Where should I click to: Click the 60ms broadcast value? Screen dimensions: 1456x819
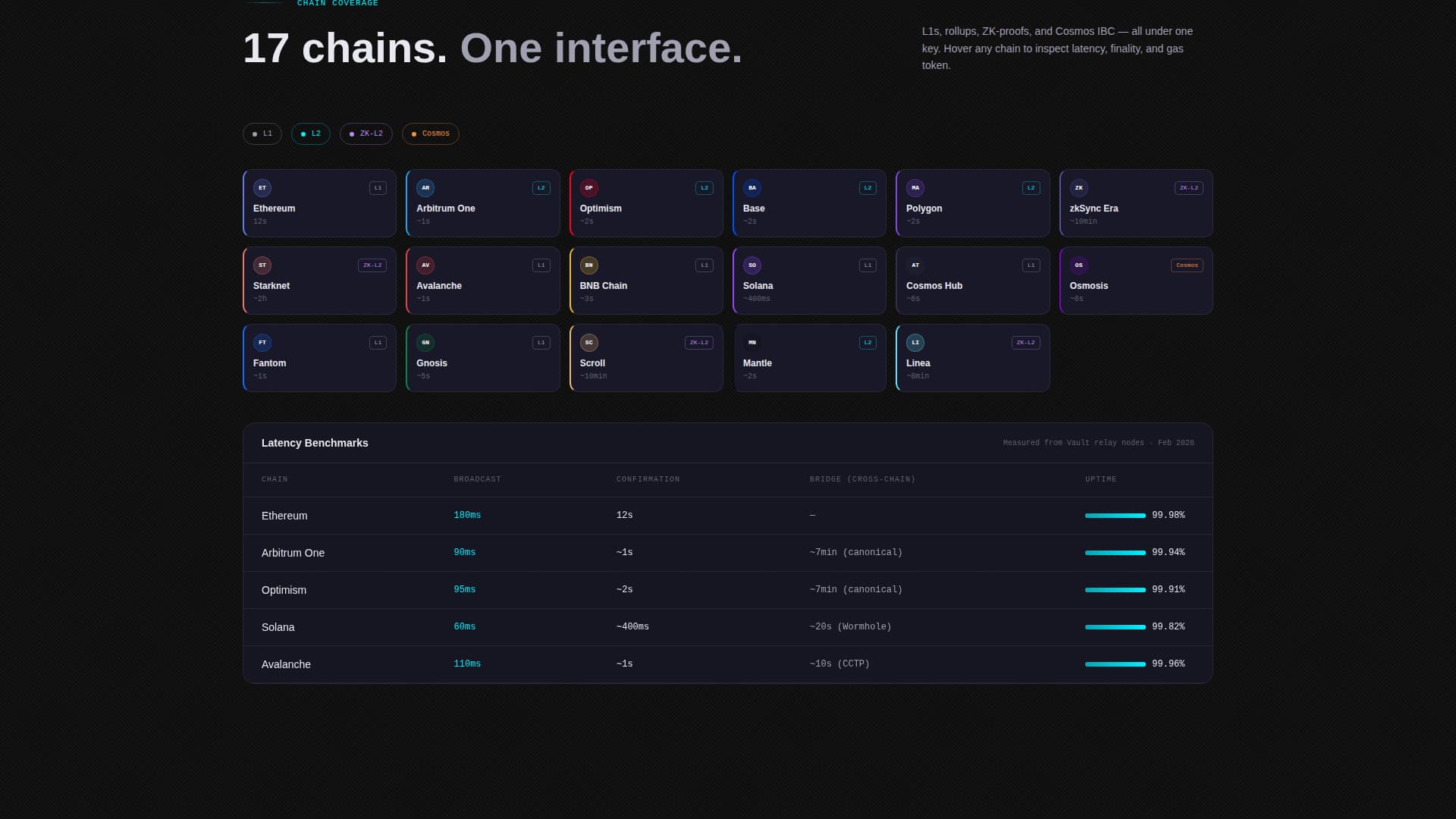465,627
